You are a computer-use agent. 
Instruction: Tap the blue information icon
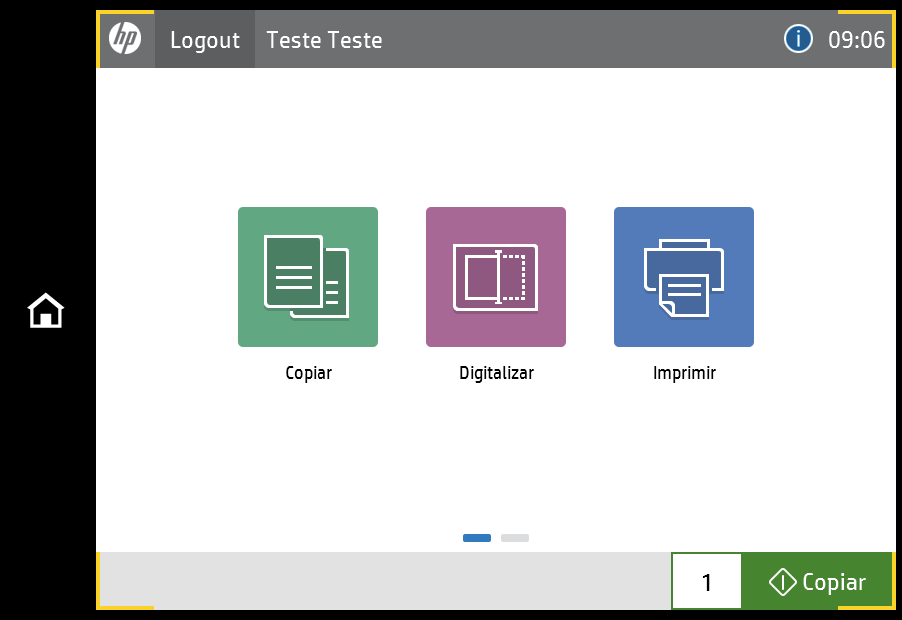pyautogui.click(x=798, y=40)
